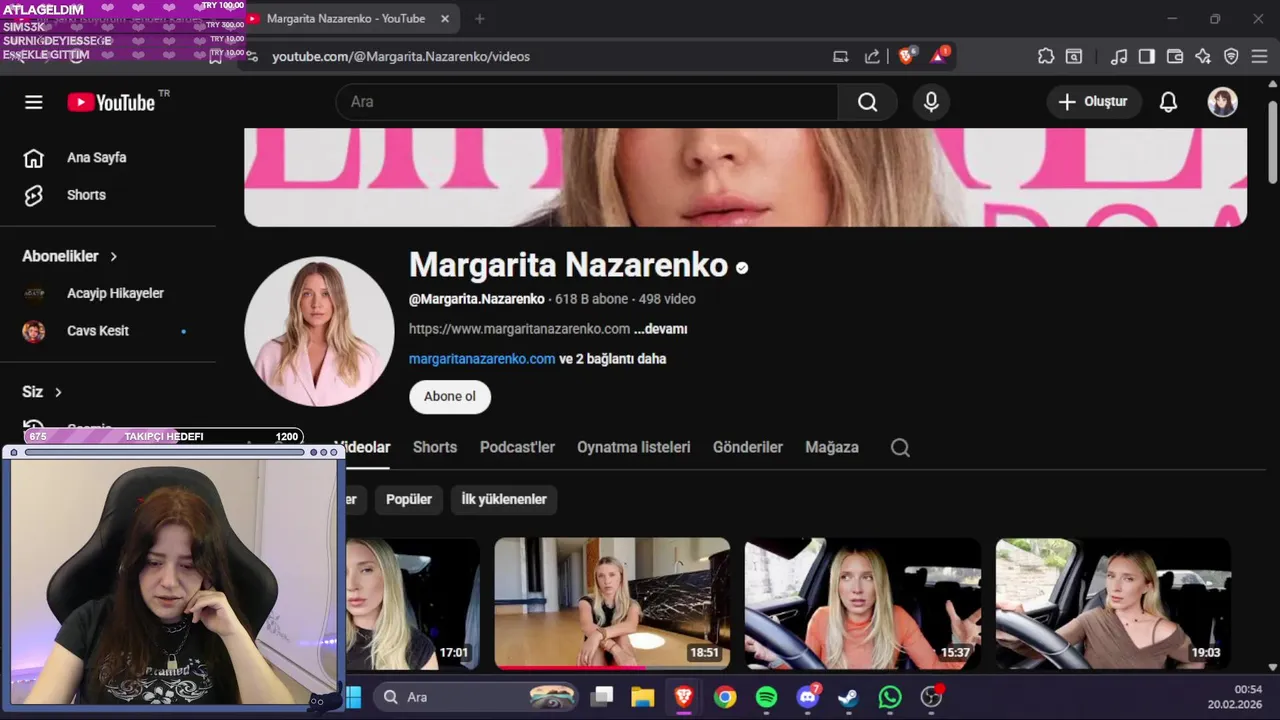Click Brave Shields lion icon
Image resolution: width=1280 pixels, height=720 pixels.
pos(907,56)
